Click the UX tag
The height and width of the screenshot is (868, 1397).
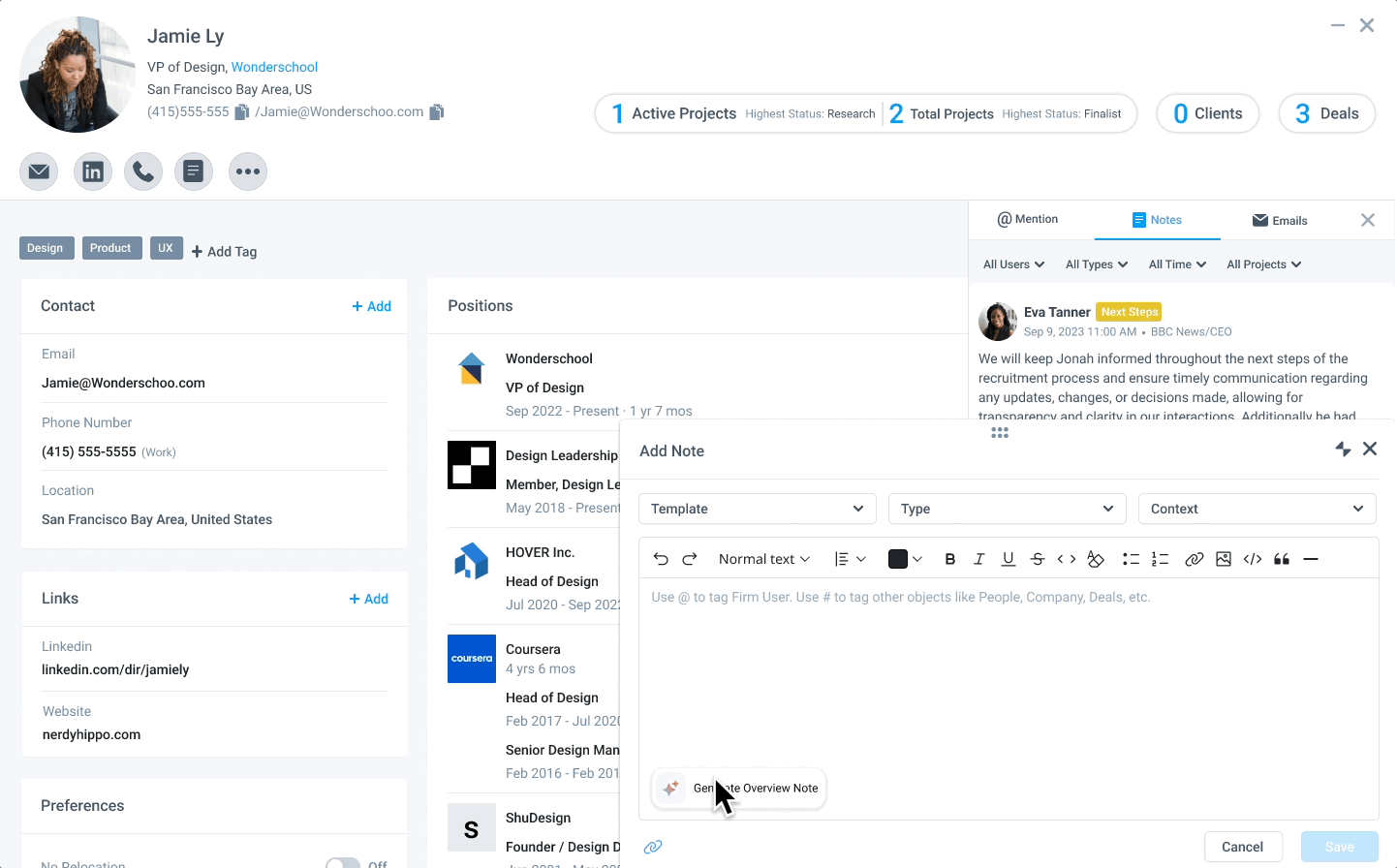point(166,248)
